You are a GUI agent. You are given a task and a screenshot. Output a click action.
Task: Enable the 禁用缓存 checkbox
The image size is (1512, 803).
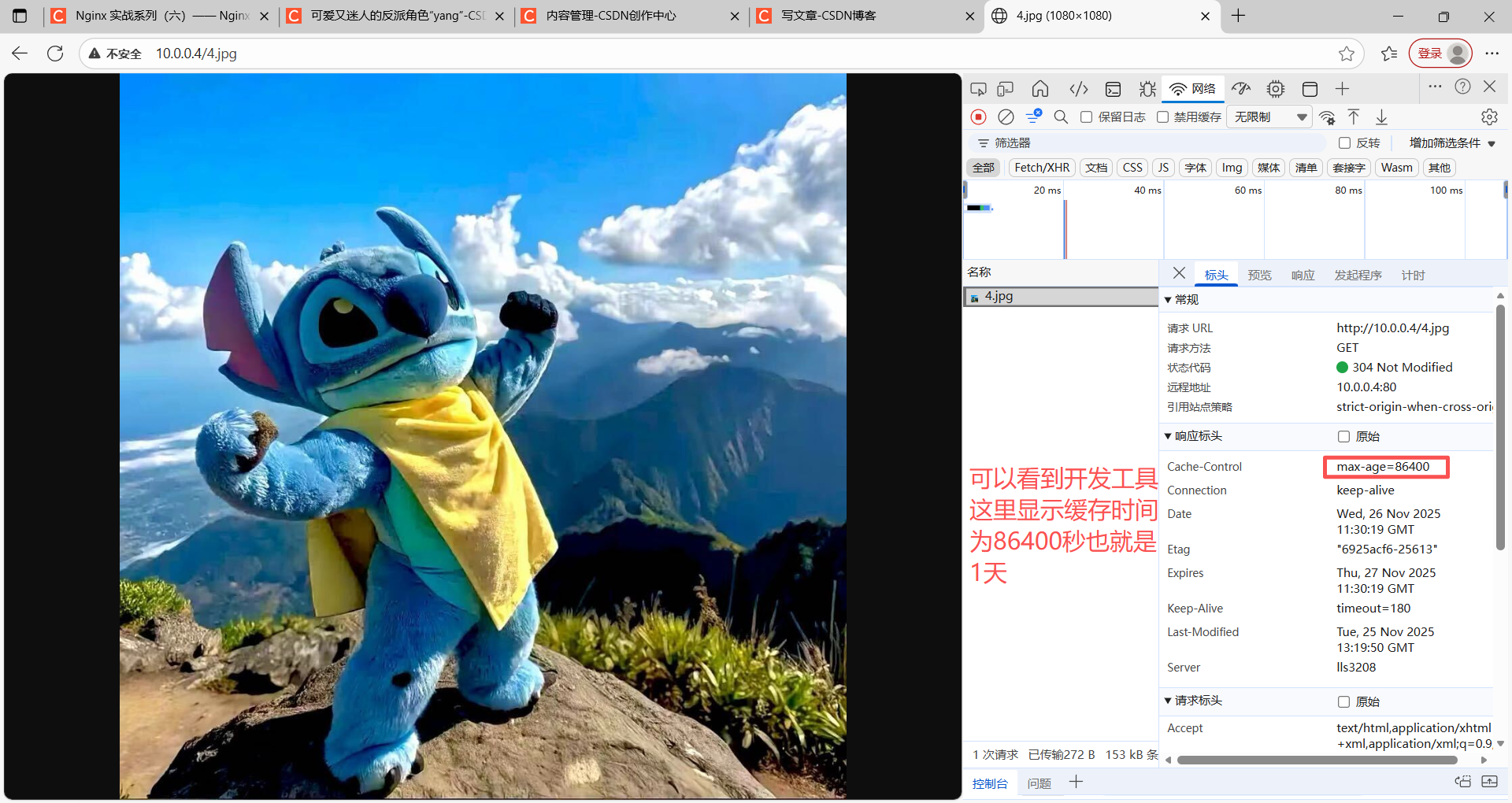click(1163, 117)
